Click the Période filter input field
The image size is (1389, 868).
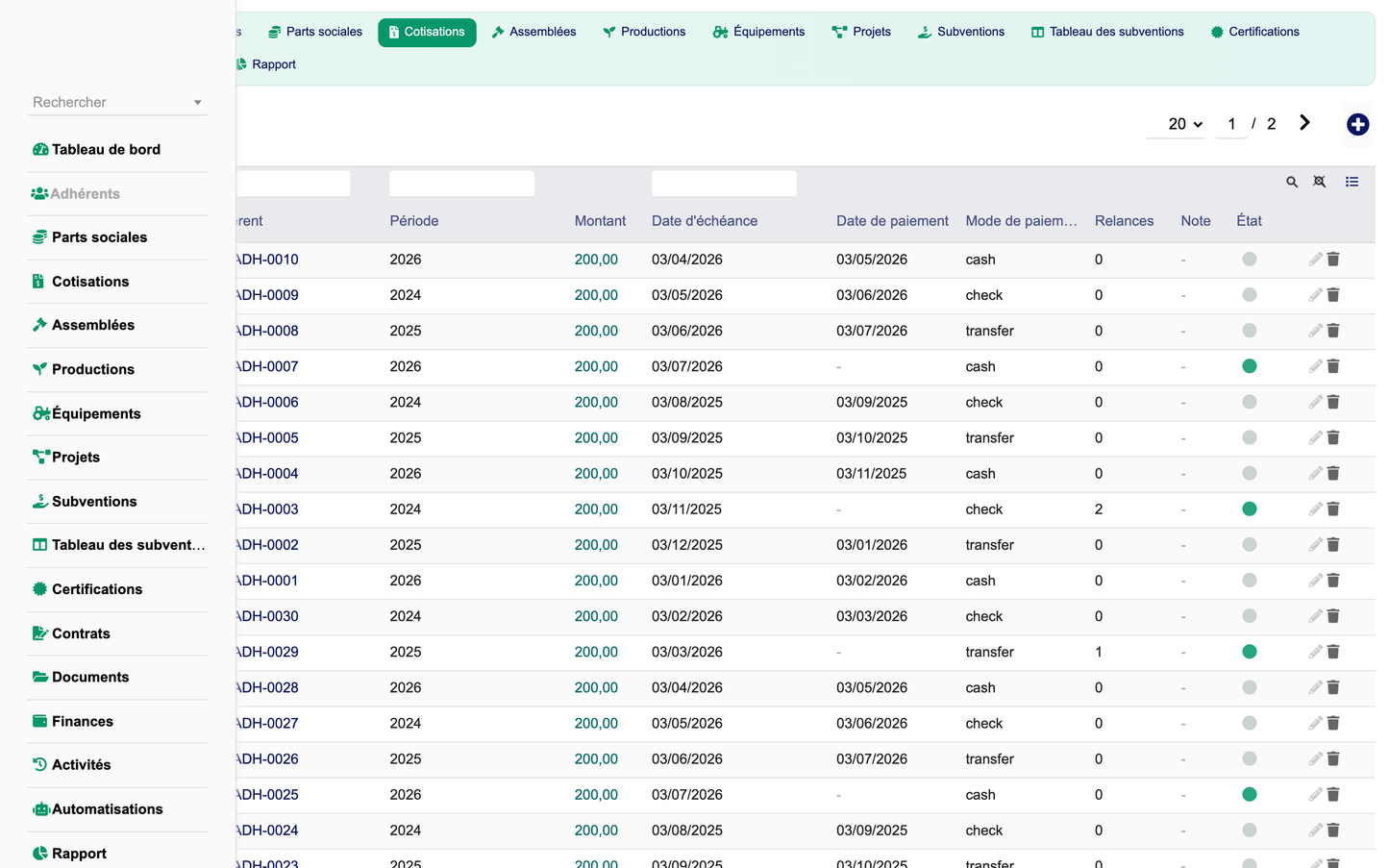coord(461,184)
